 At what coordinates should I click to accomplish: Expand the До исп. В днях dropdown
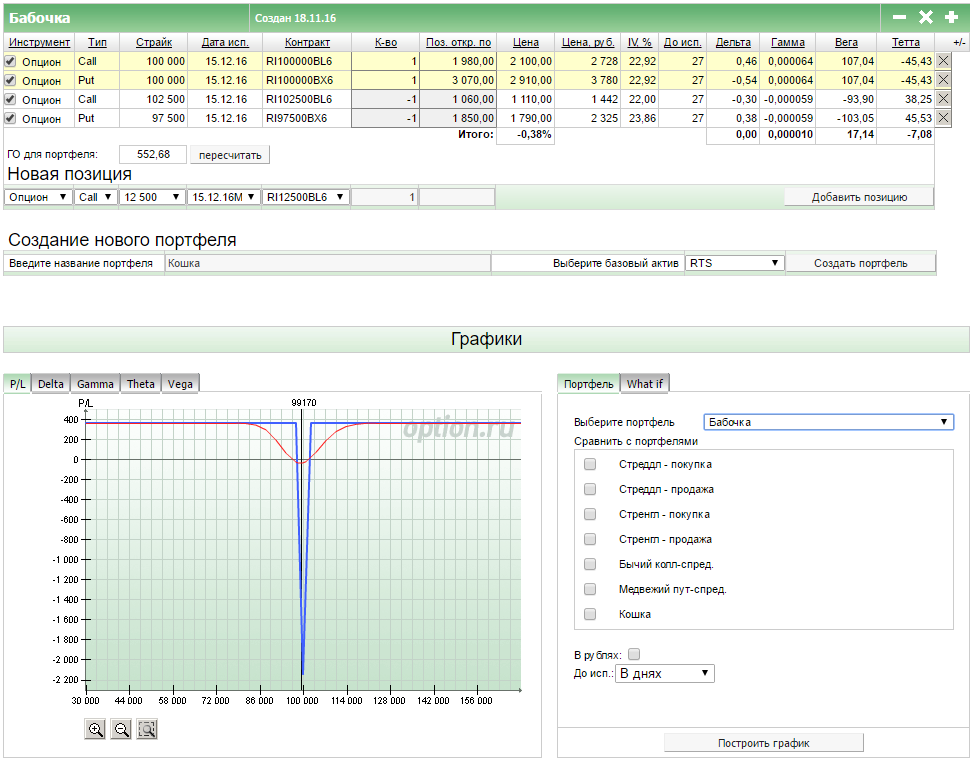(664, 673)
